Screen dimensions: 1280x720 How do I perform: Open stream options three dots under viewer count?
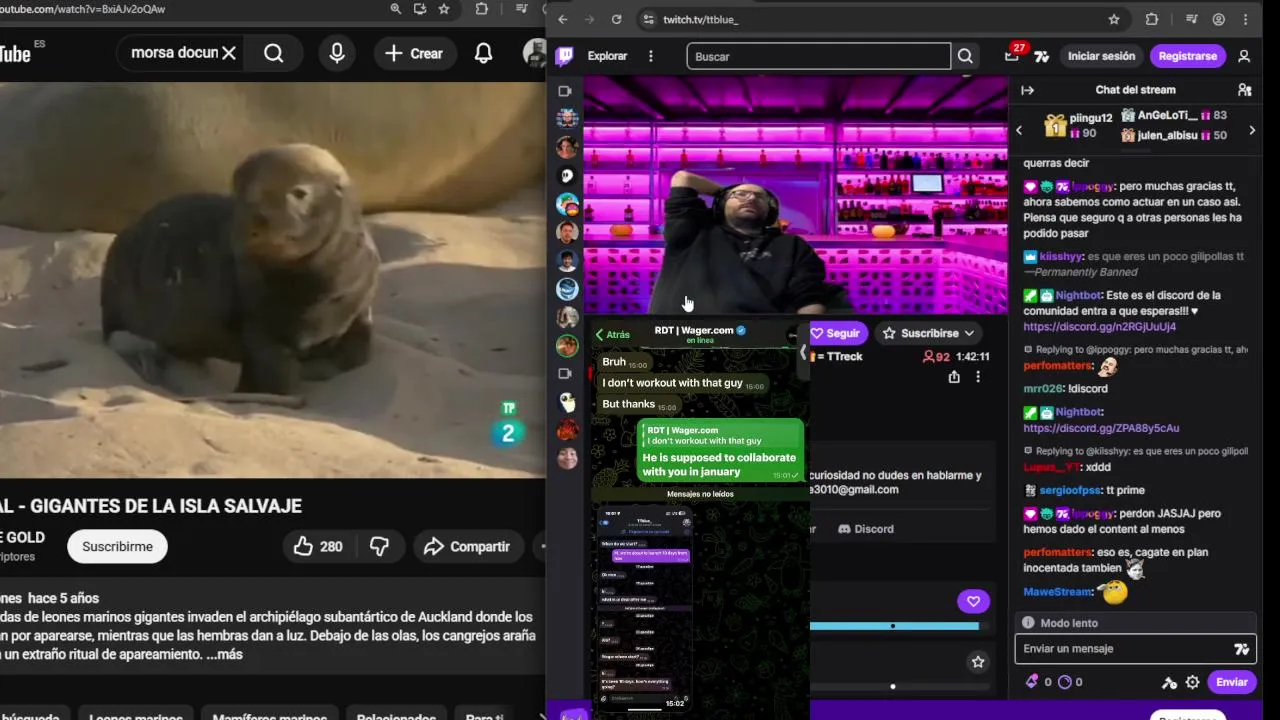point(978,377)
